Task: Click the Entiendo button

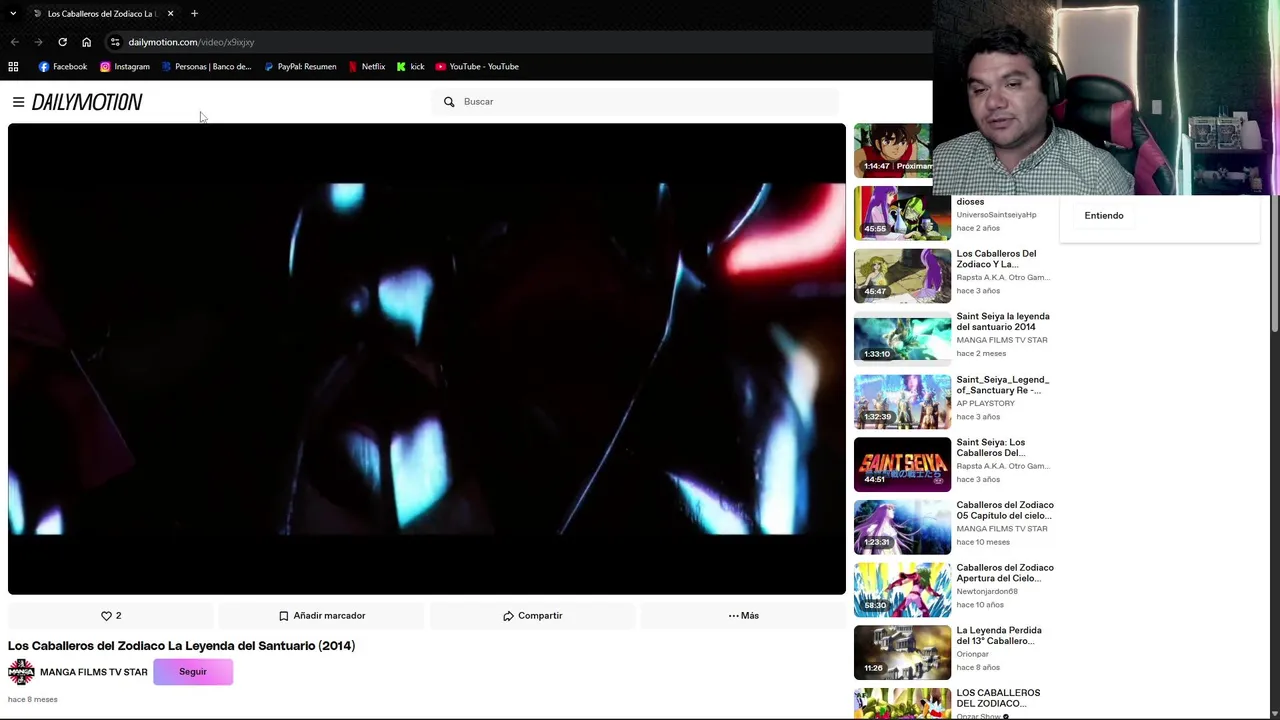Action: point(1104,216)
